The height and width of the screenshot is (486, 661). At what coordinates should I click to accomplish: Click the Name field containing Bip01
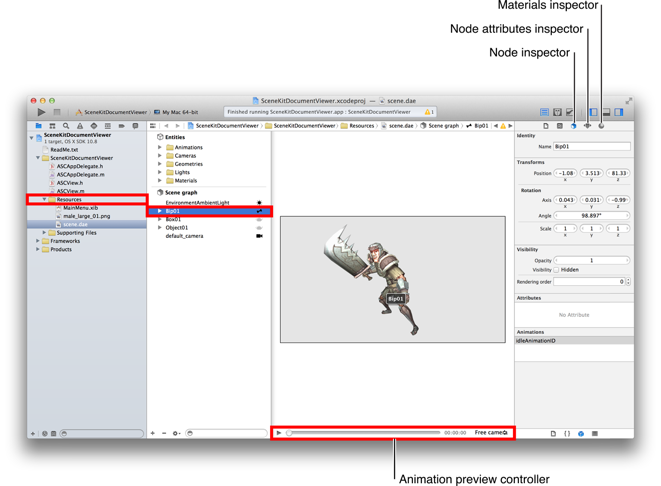pos(592,147)
